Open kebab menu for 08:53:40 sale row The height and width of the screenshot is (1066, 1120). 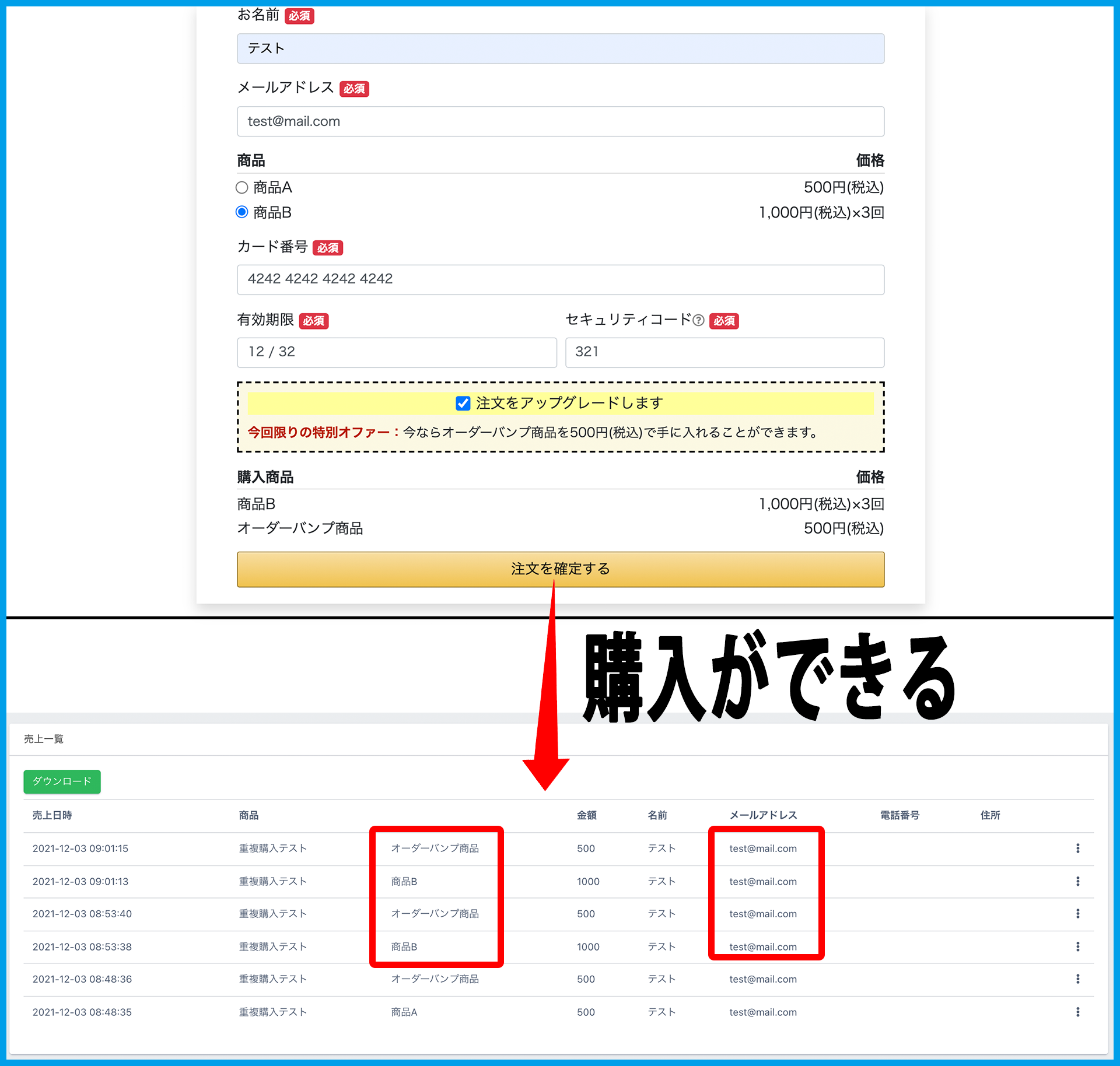1077,914
